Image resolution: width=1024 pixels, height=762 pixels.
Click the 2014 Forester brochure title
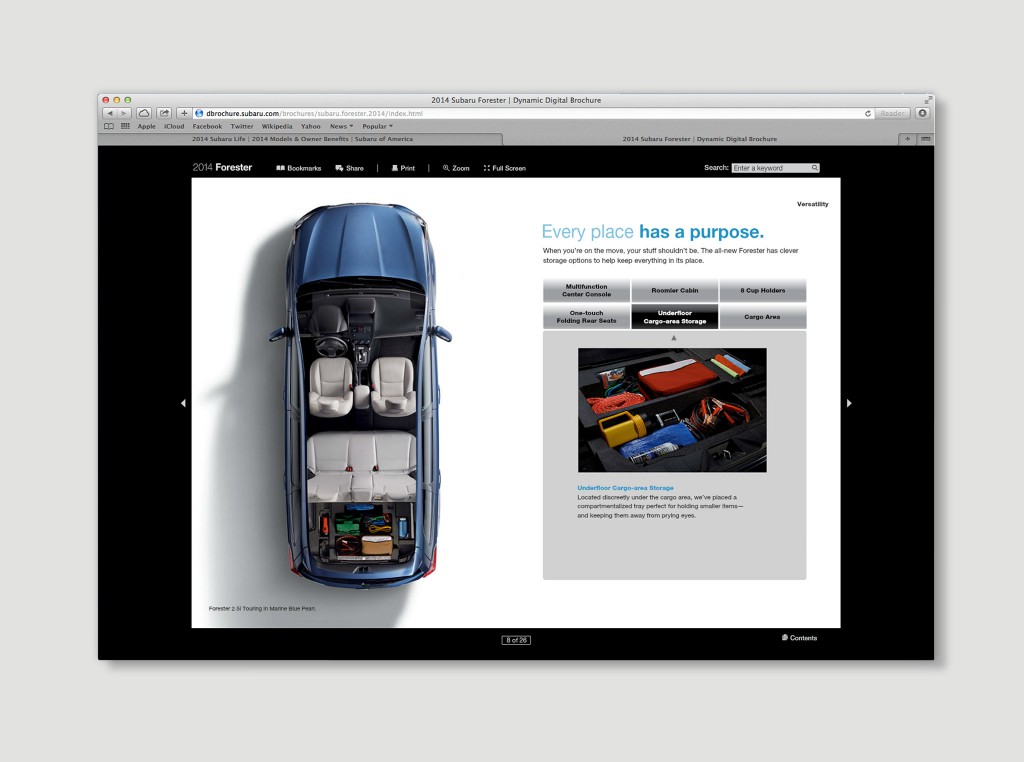[x=222, y=167]
